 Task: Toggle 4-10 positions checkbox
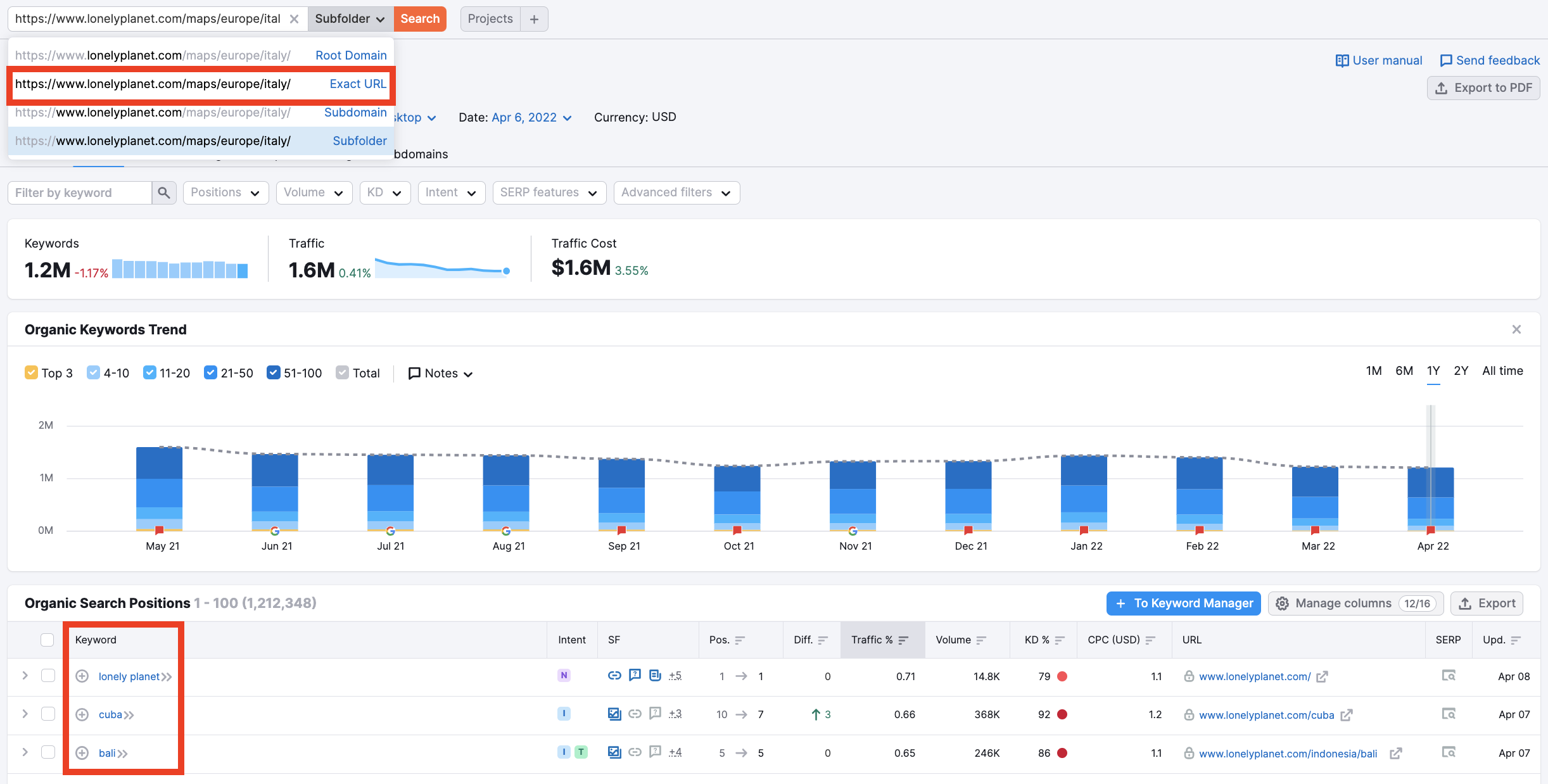93,372
